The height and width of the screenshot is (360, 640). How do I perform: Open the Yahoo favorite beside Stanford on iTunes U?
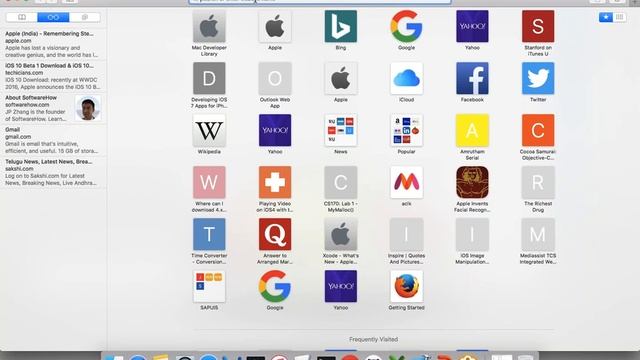click(x=472, y=27)
